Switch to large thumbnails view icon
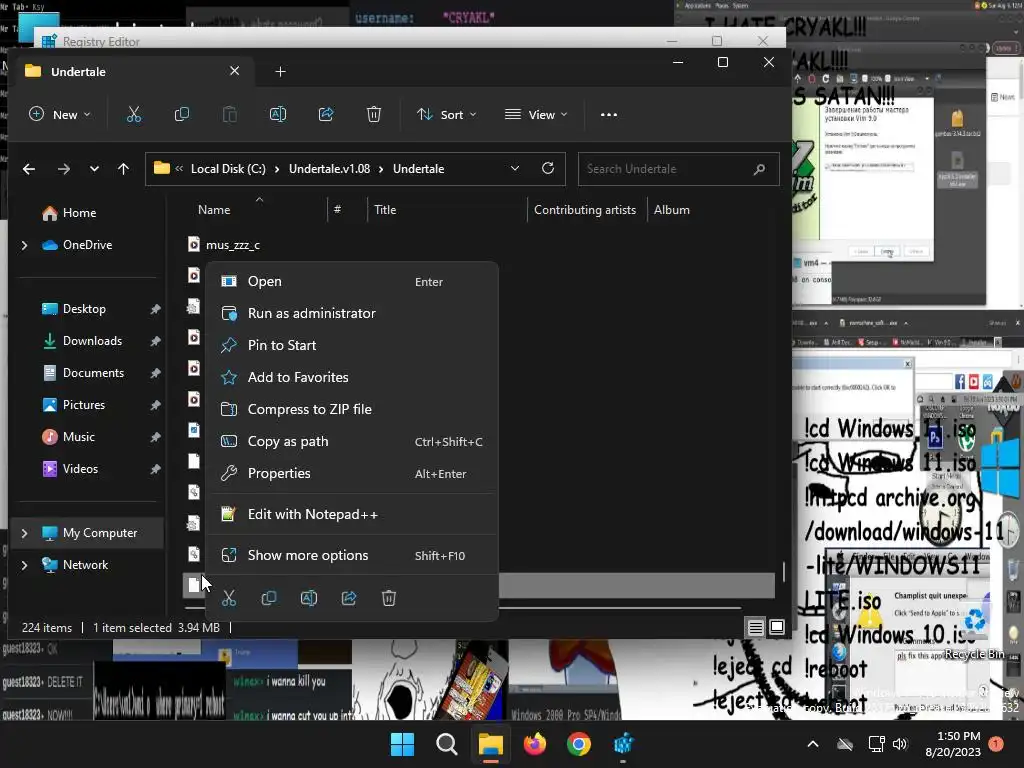Viewport: 1024px width, 768px height. pyautogui.click(x=776, y=628)
